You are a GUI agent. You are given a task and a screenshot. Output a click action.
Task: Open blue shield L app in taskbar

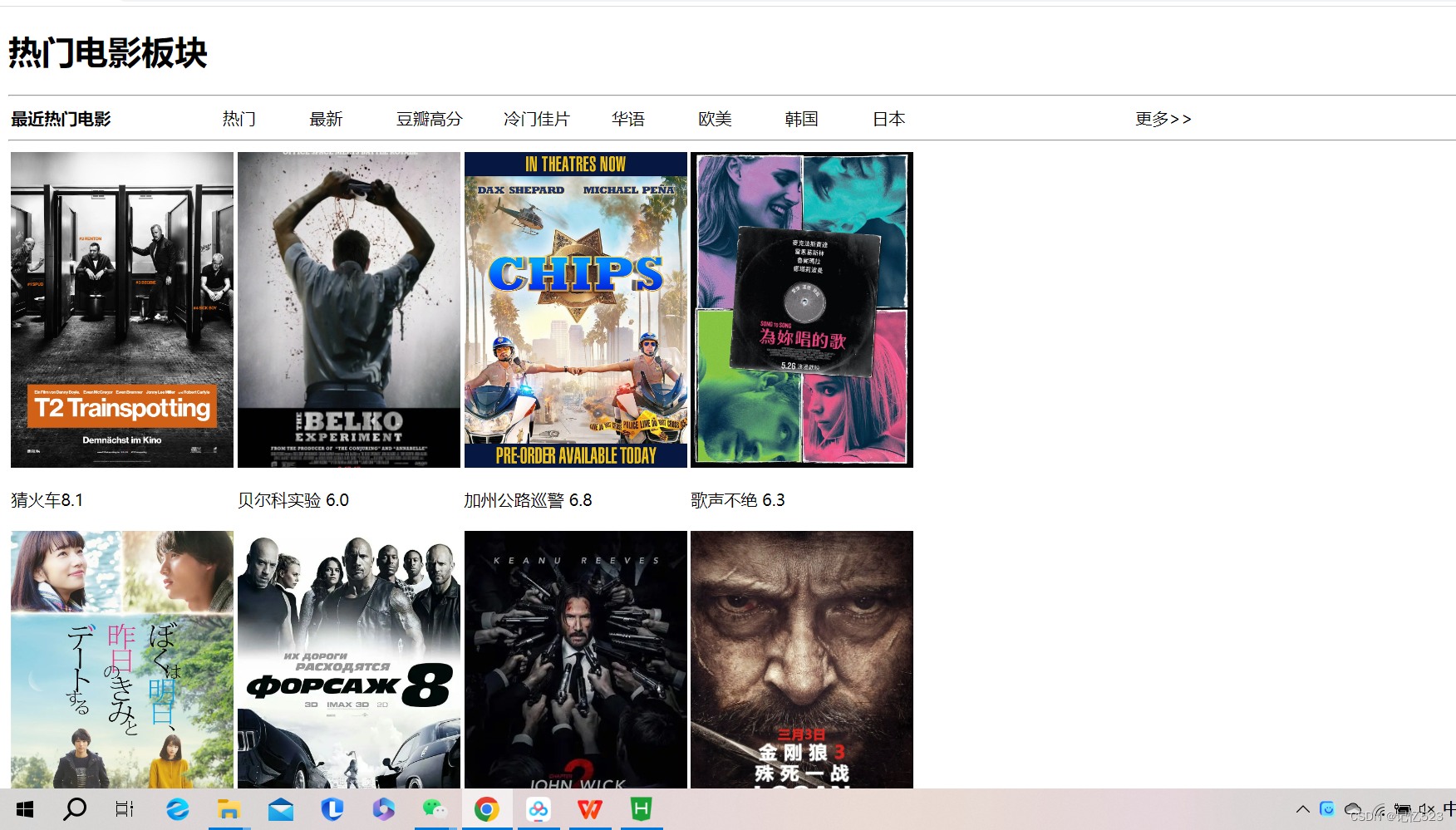click(x=332, y=809)
